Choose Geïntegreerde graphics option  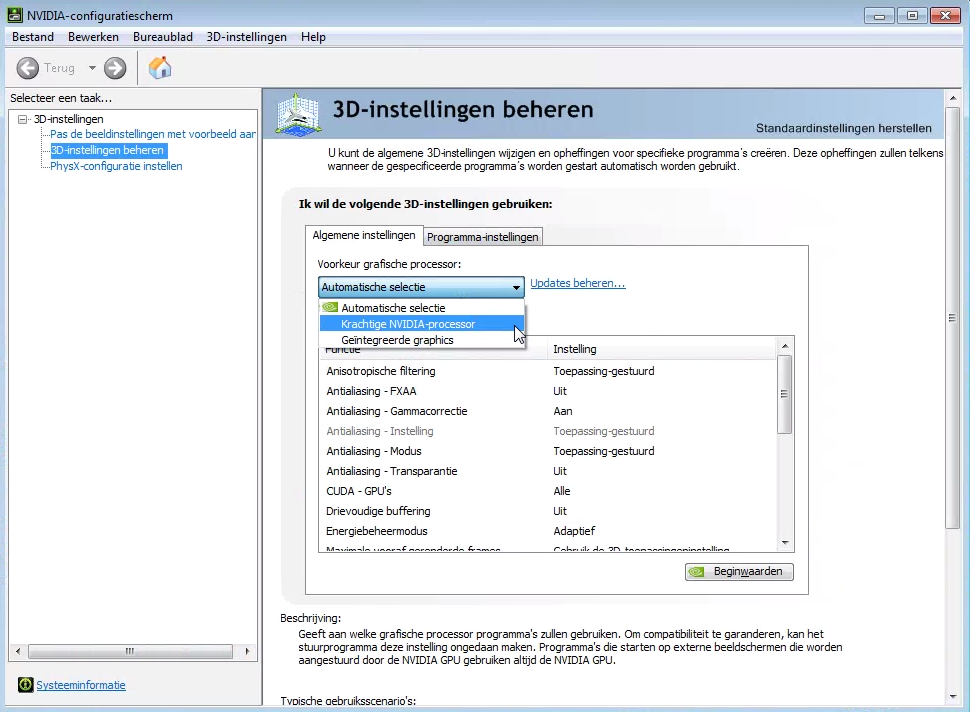click(x=422, y=340)
